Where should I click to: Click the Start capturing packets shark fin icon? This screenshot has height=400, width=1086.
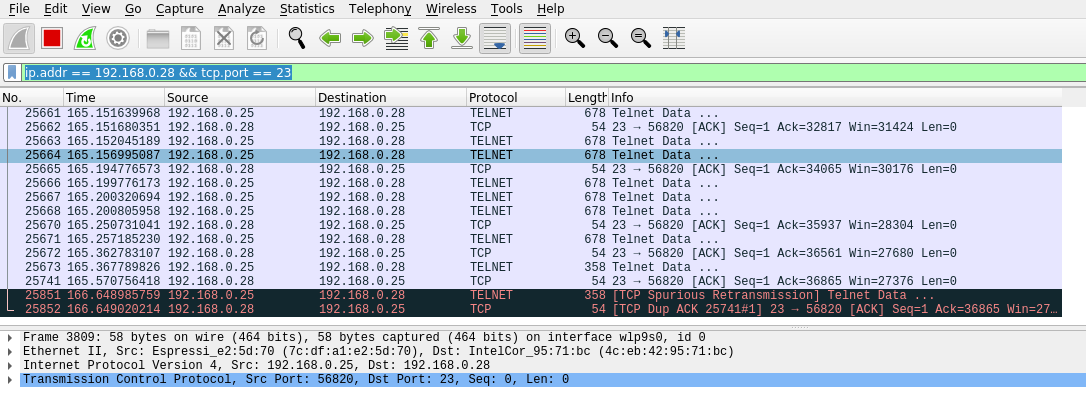click(19, 38)
